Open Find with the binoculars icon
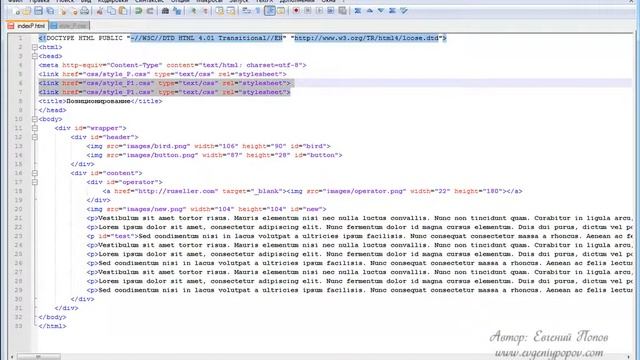The image size is (640, 360). pyautogui.click(x=165, y=11)
